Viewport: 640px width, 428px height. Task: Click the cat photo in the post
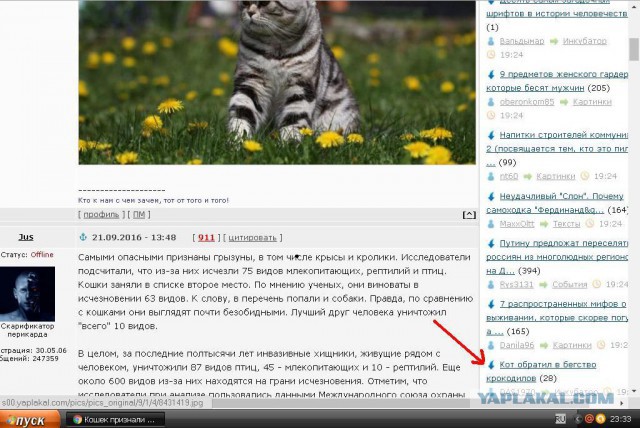tap(277, 82)
